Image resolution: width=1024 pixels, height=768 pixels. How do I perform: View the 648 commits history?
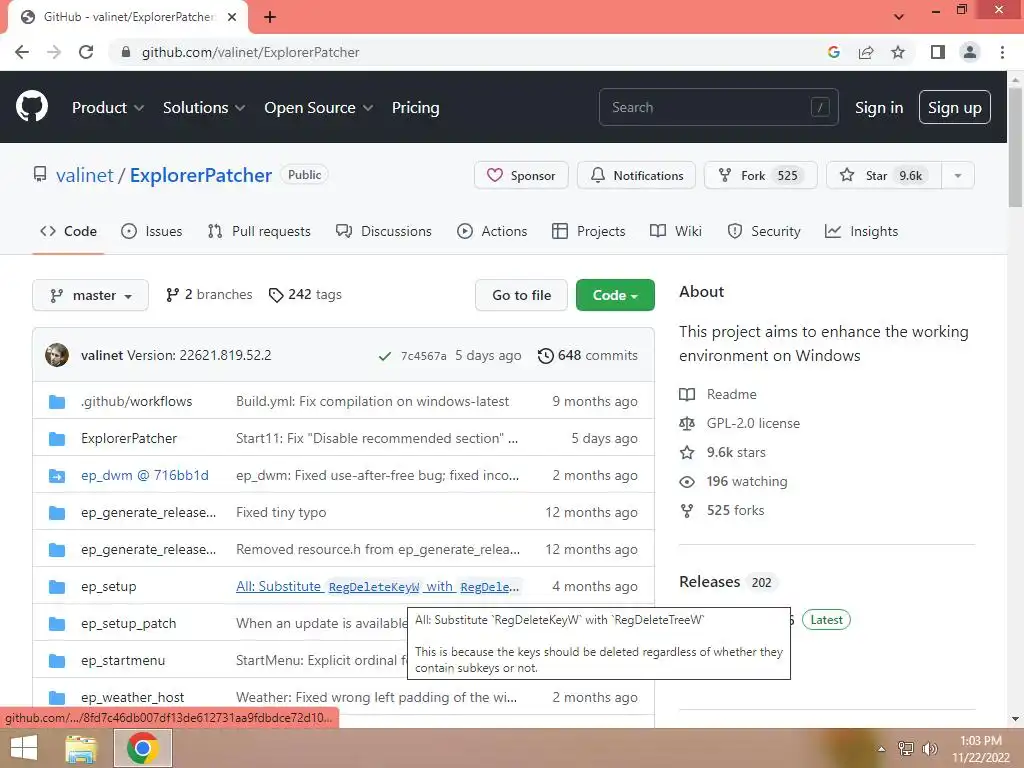pyautogui.click(x=588, y=355)
